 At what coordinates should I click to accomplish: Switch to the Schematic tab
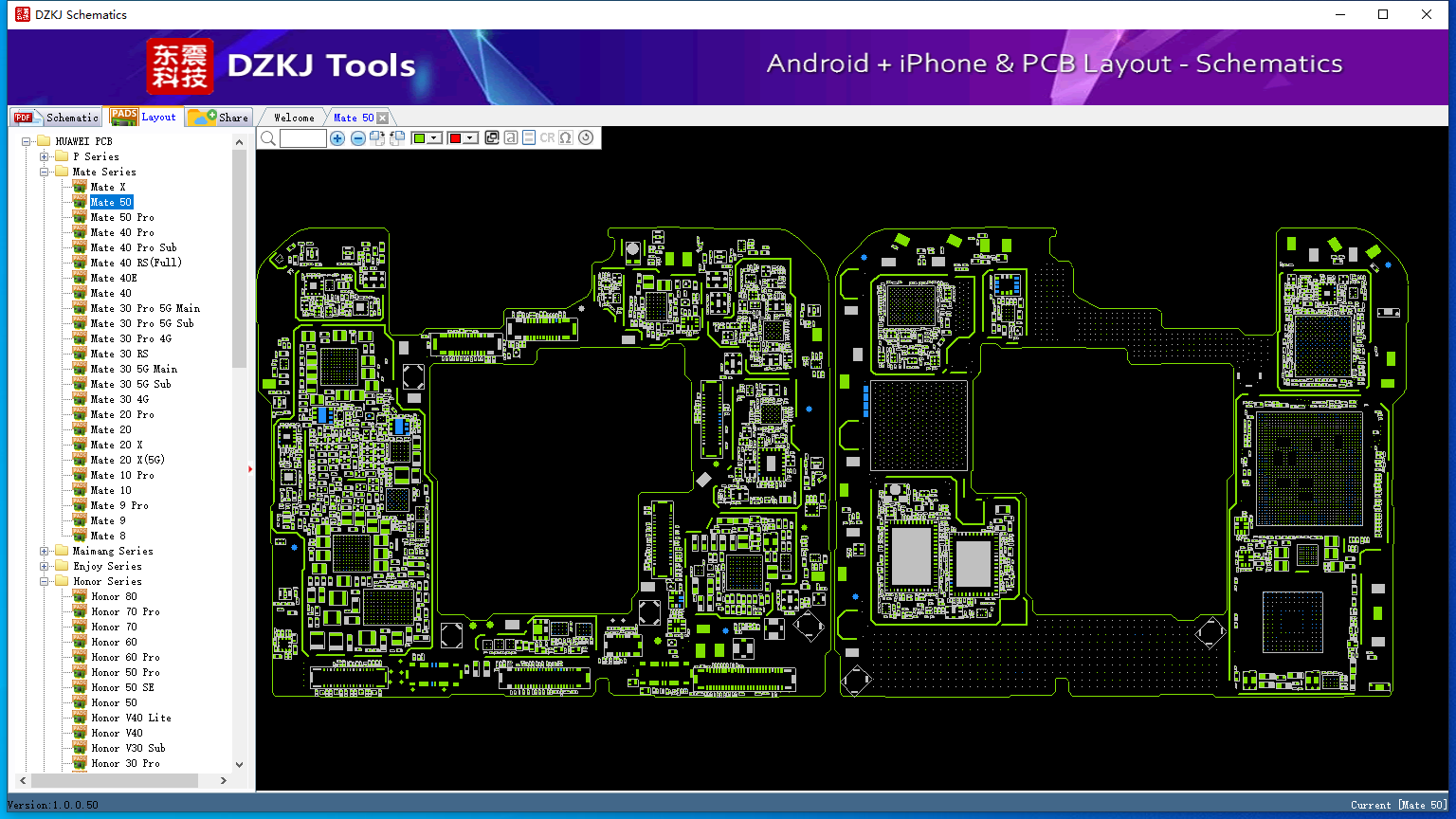point(57,118)
